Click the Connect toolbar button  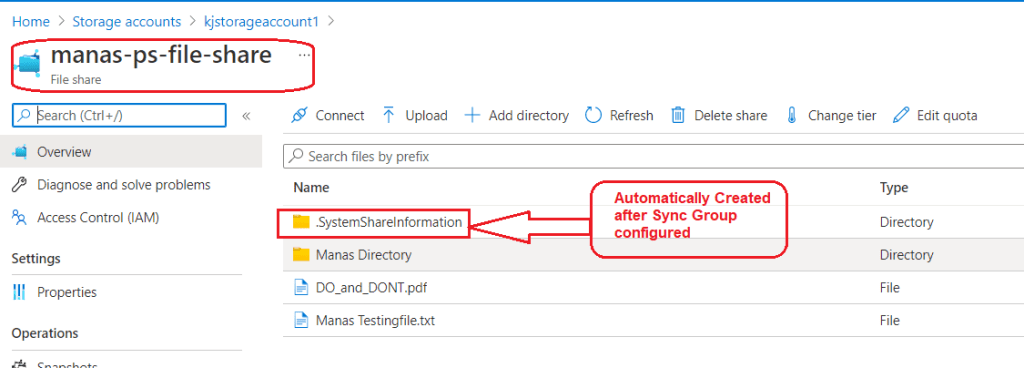pos(327,115)
